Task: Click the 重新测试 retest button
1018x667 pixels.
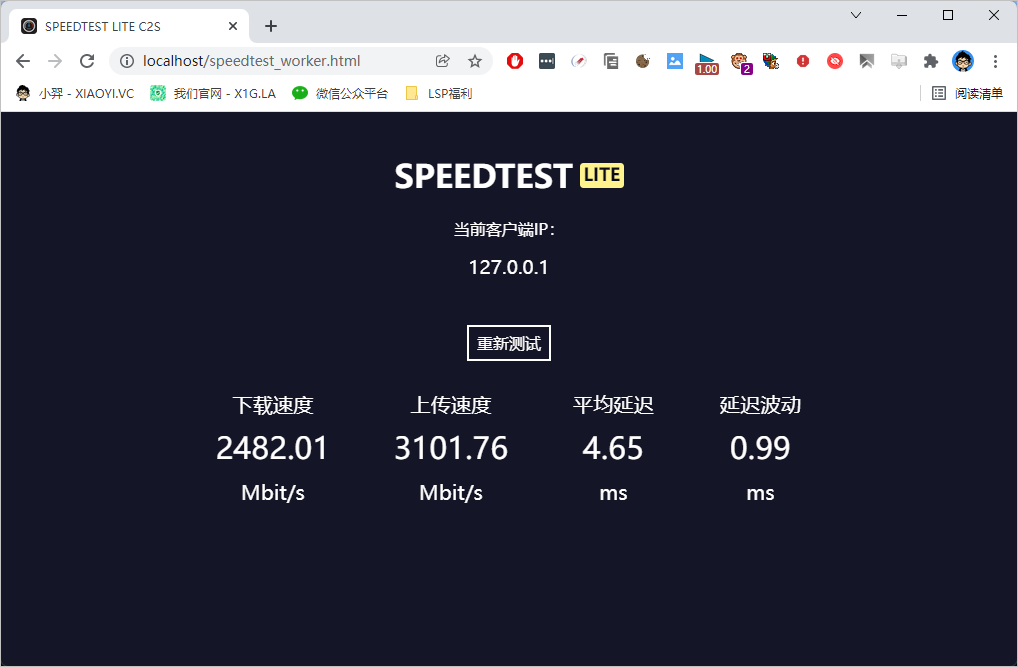Action: click(508, 343)
